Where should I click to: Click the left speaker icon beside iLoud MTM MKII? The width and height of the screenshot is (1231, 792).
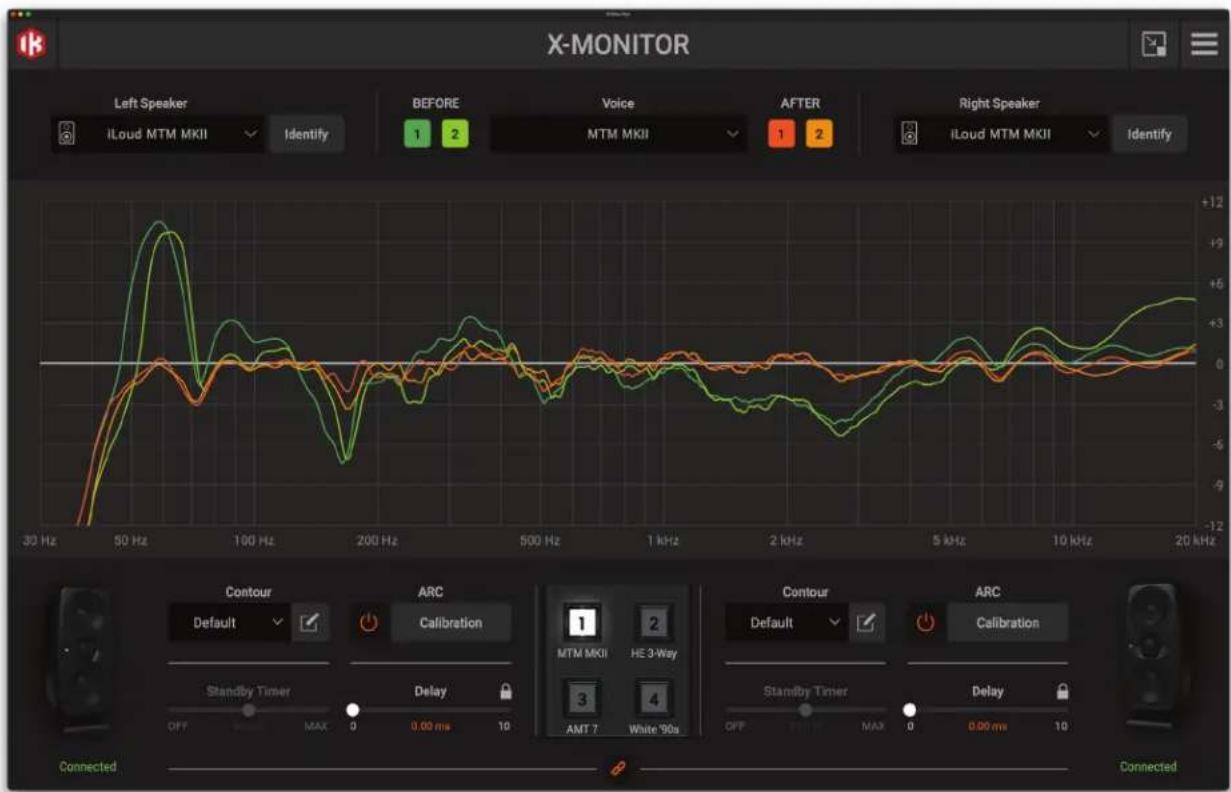pyautogui.click(x=65, y=133)
